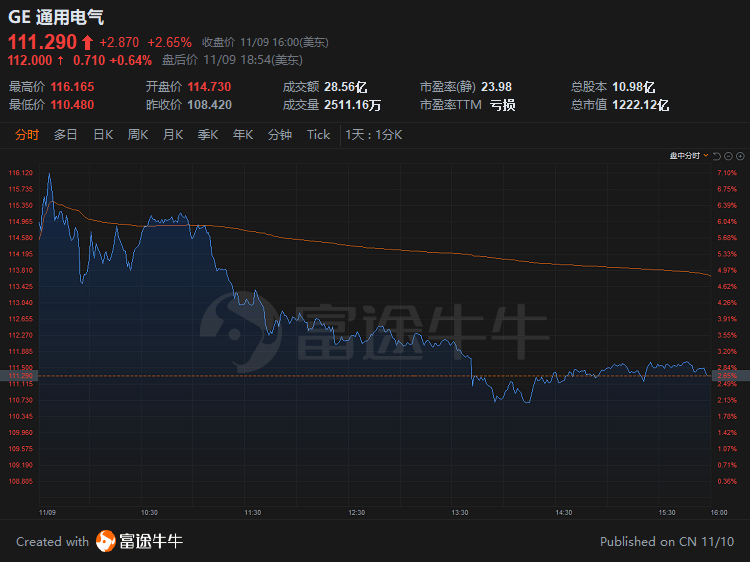Click the 最低价 value 110.480
Screen dimensions: 750x562
[72, 105]
